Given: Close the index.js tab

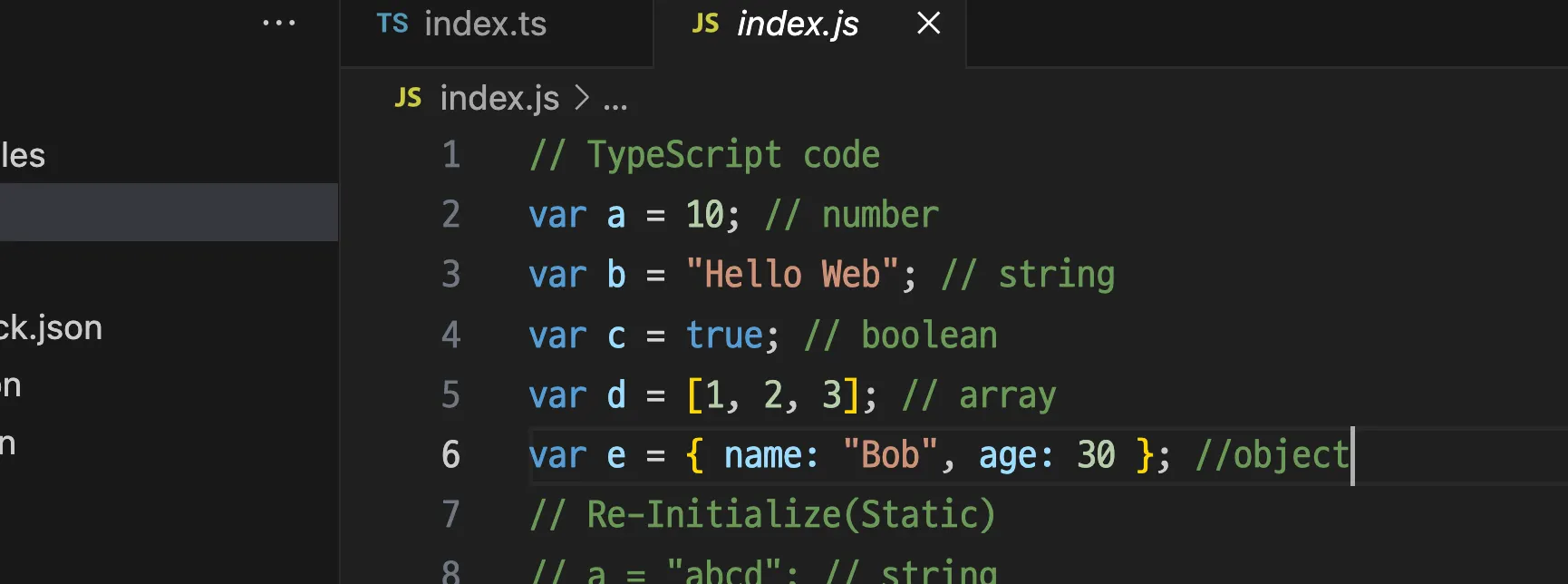Looking at the screenshot, I should [x=928, y=23].
